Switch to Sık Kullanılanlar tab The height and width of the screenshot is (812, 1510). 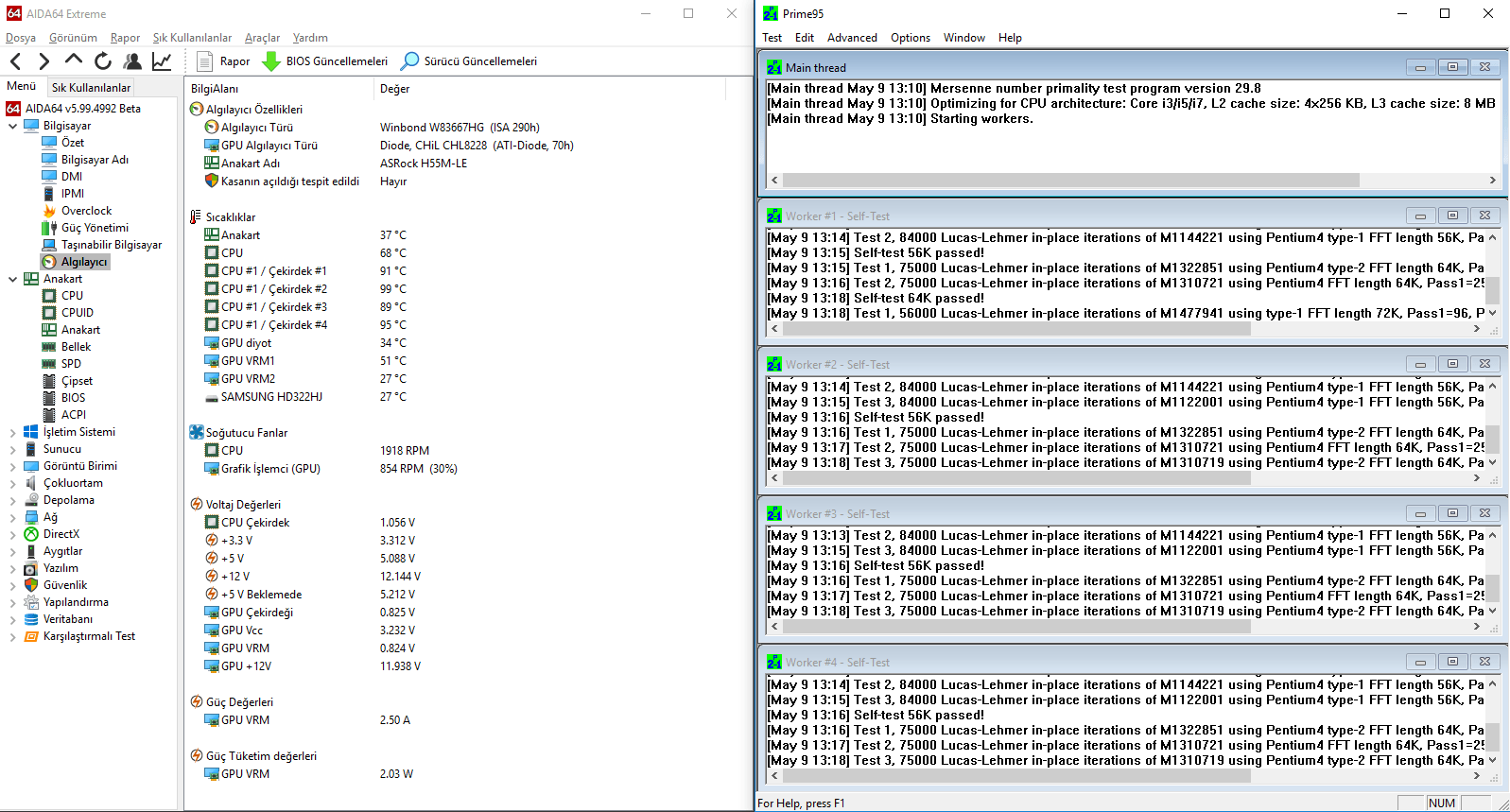point(91,87)
